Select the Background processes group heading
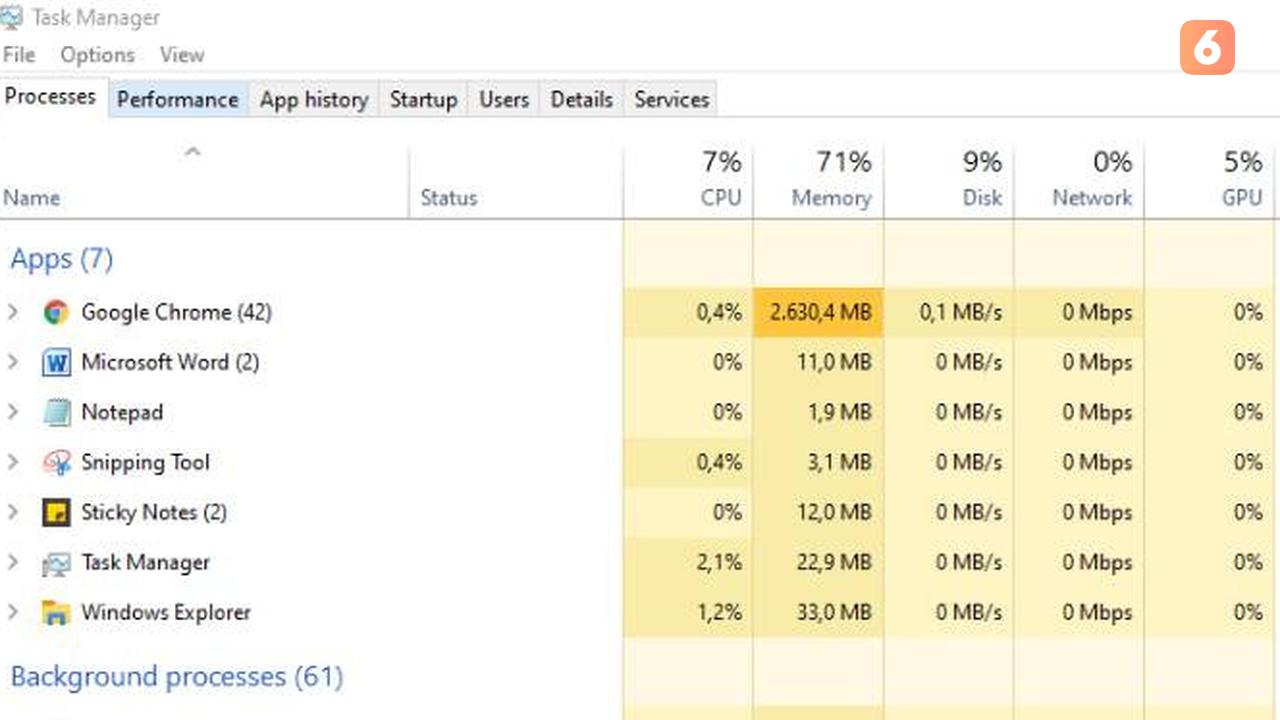The height and width of the screenshot is (720, 1280). pos(176,677)
